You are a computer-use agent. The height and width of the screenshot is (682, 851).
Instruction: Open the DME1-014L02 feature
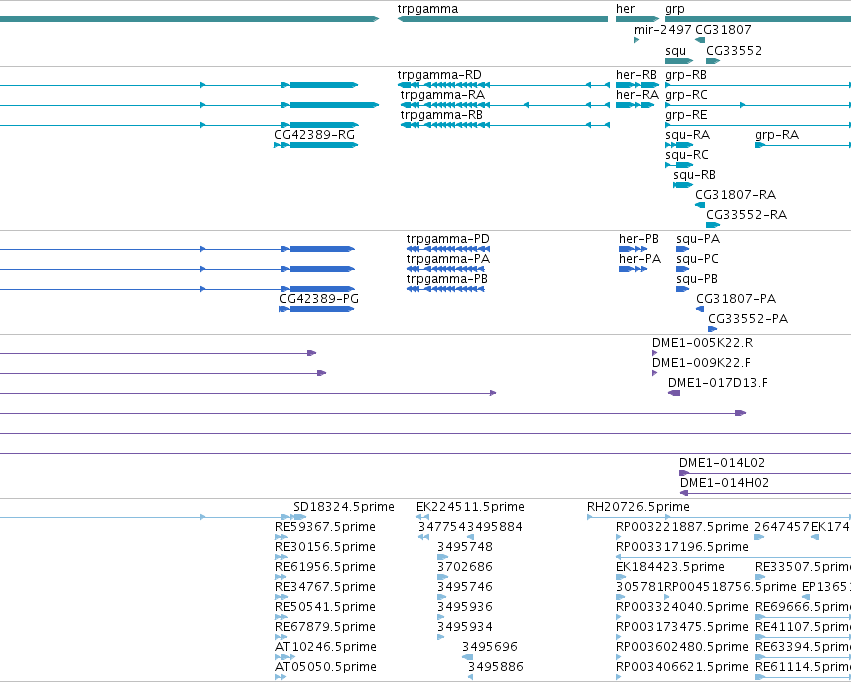click(765, 473)
